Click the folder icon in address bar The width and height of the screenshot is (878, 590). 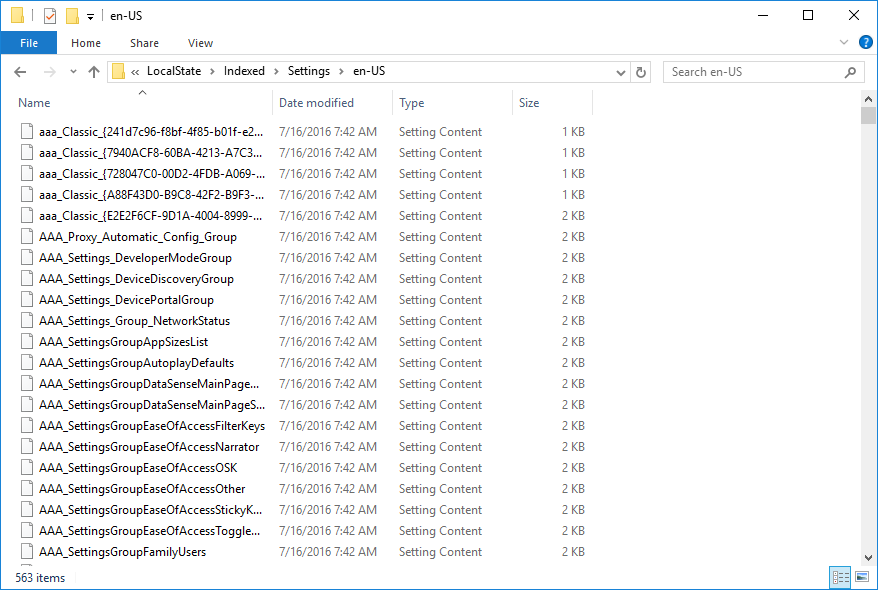coord(118,72)
